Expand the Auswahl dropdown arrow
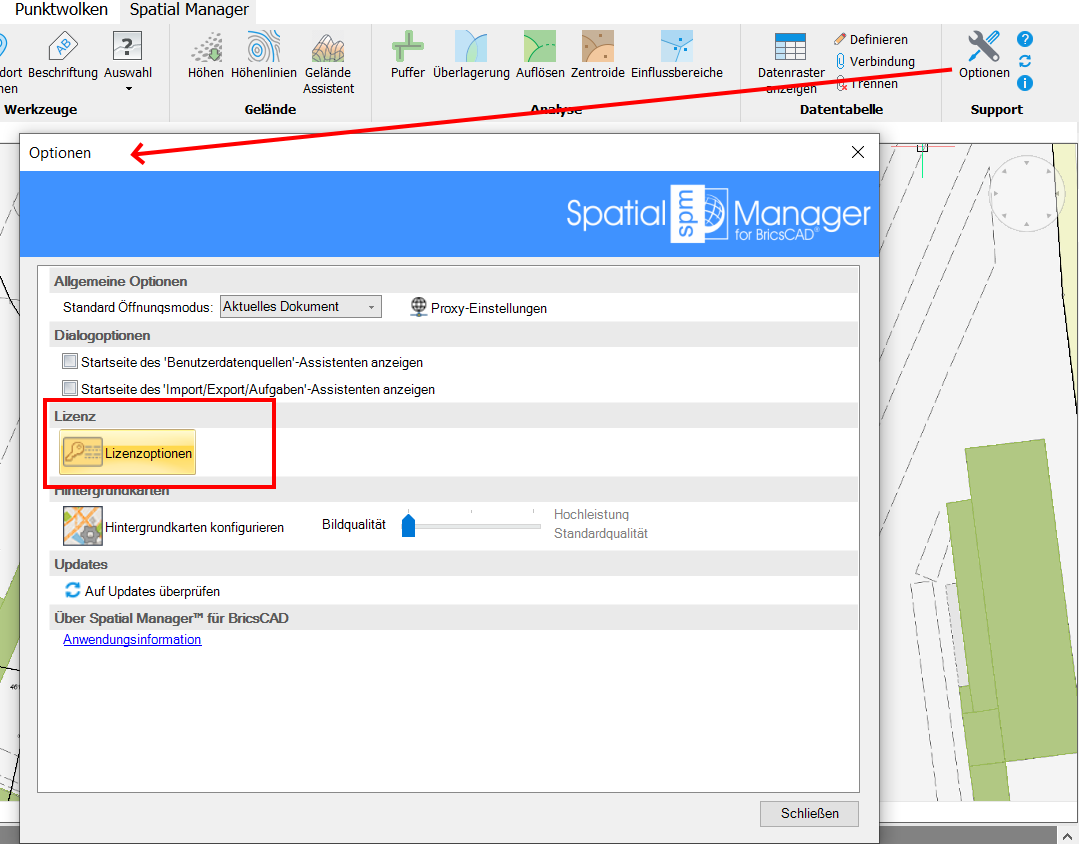 click(x=128, y=89)
